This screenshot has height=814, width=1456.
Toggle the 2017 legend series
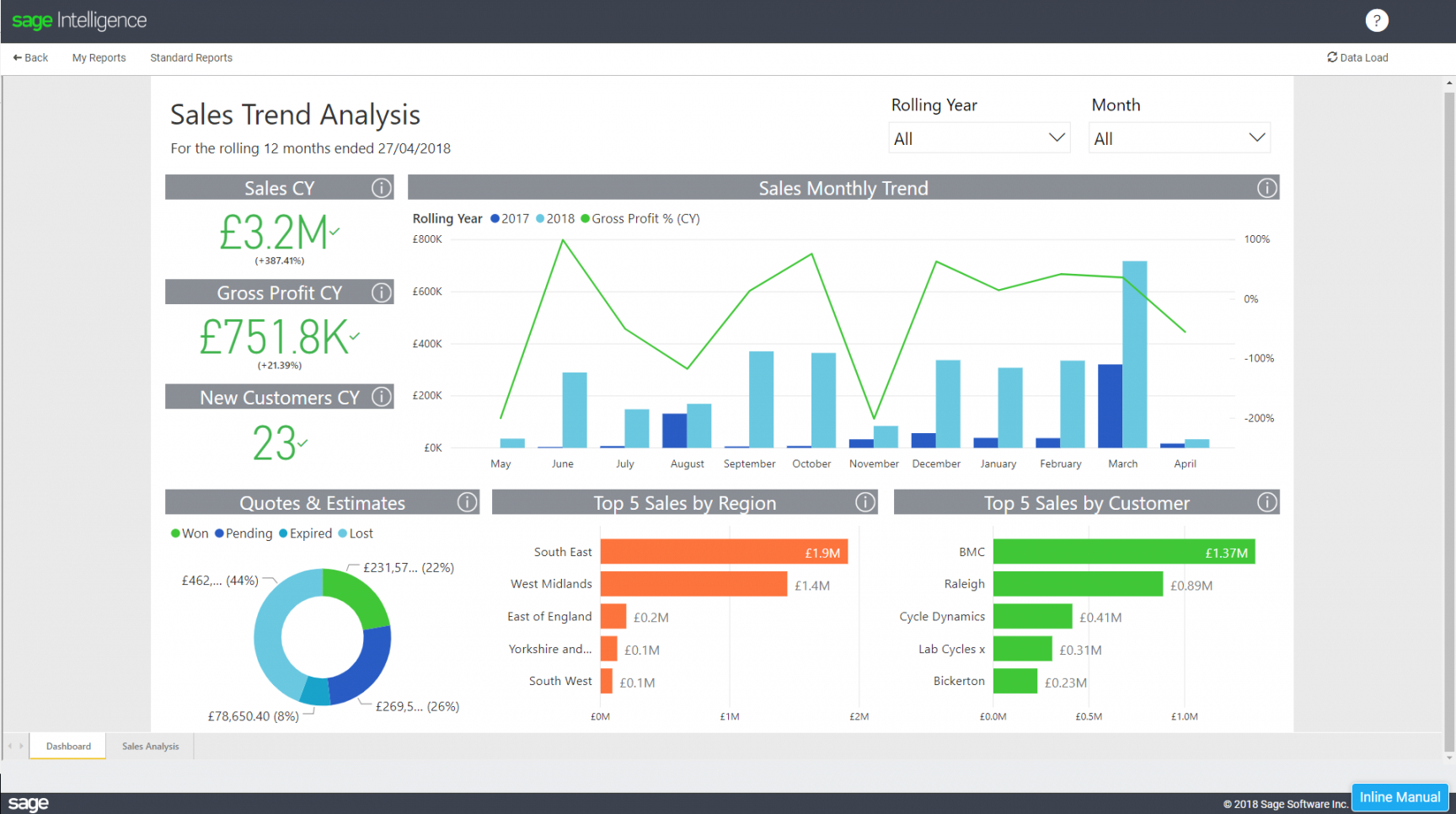point(510,219)
